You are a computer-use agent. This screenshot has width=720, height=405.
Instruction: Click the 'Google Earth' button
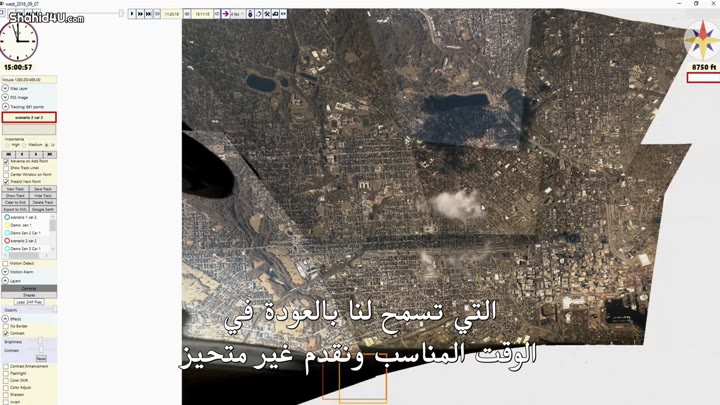click(43, 209)
